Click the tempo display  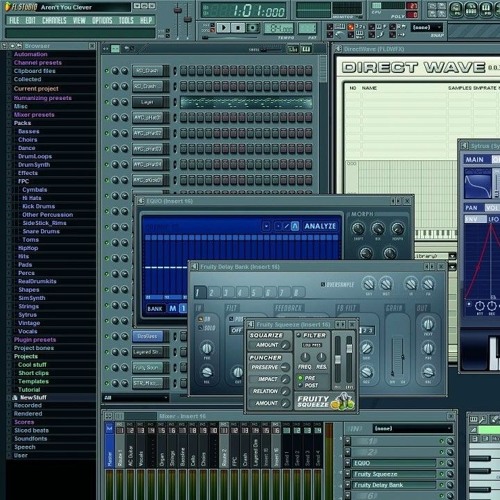click(279, 28)
